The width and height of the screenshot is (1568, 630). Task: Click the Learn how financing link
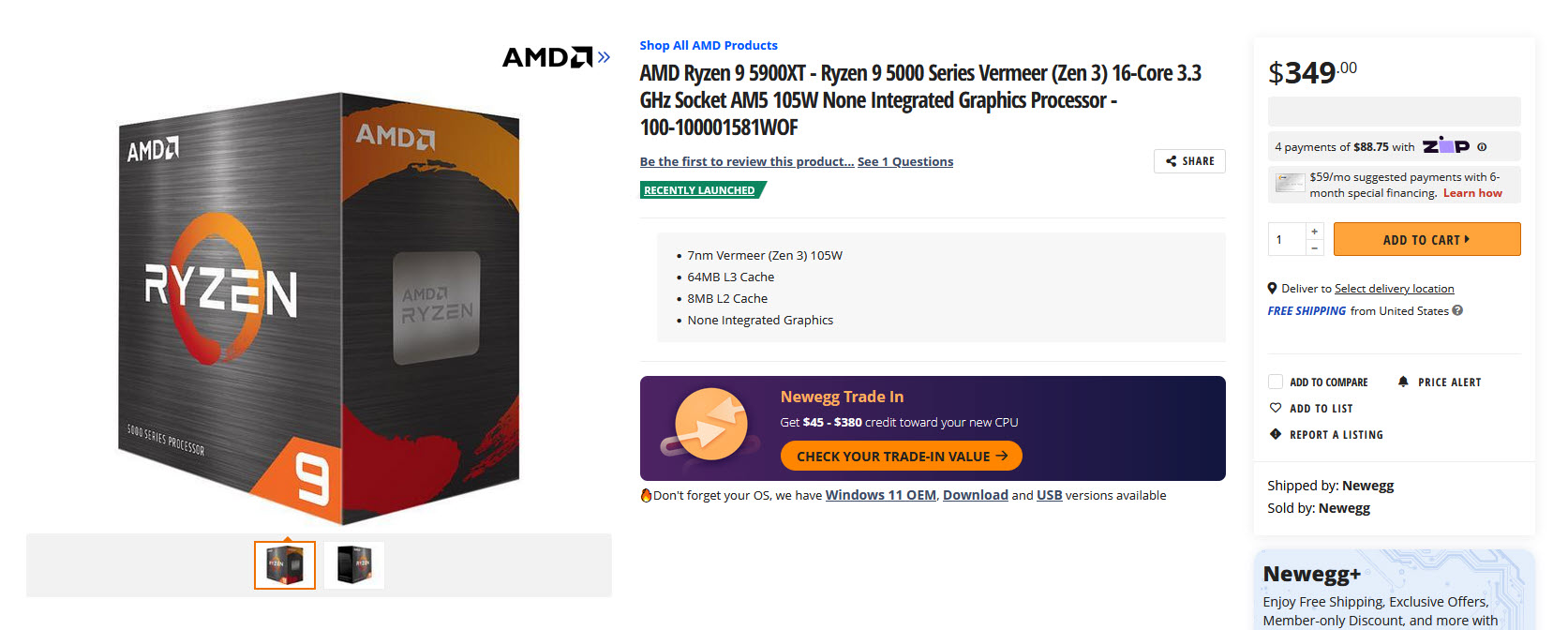[x=1472, y=192]
